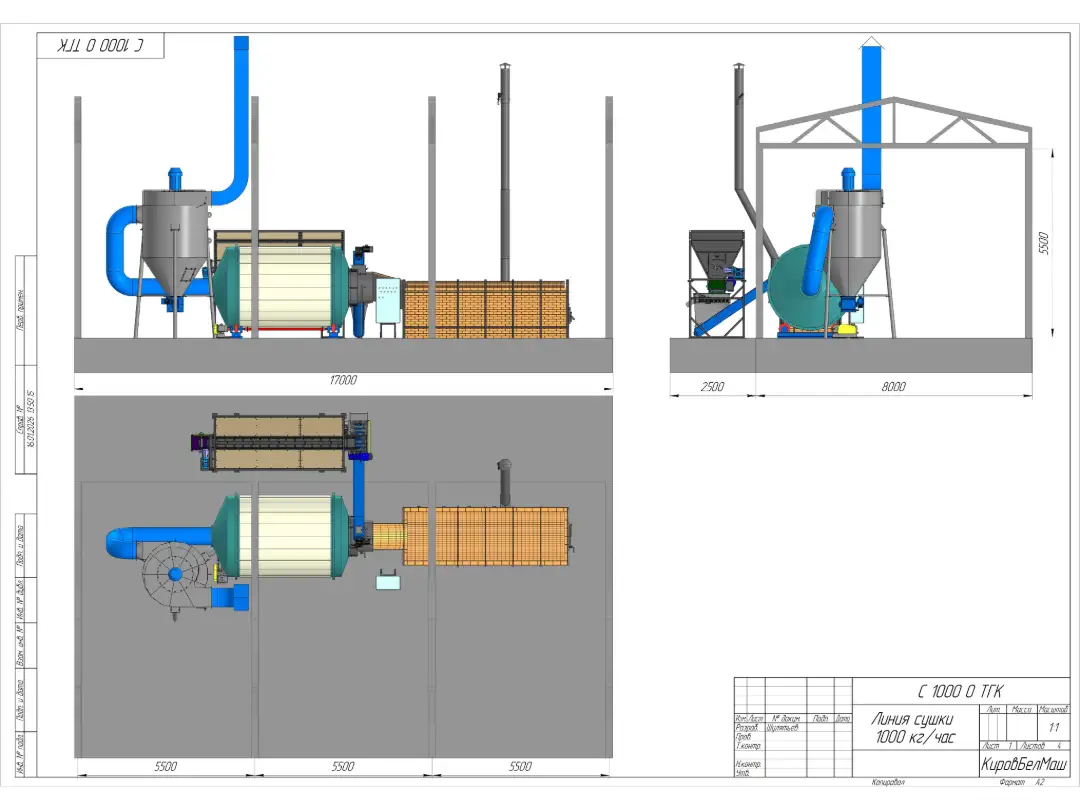The width and height of the screenshot is (1080, 810).
Task: Click the 17000 length dimension label
Action: (343, 380)
